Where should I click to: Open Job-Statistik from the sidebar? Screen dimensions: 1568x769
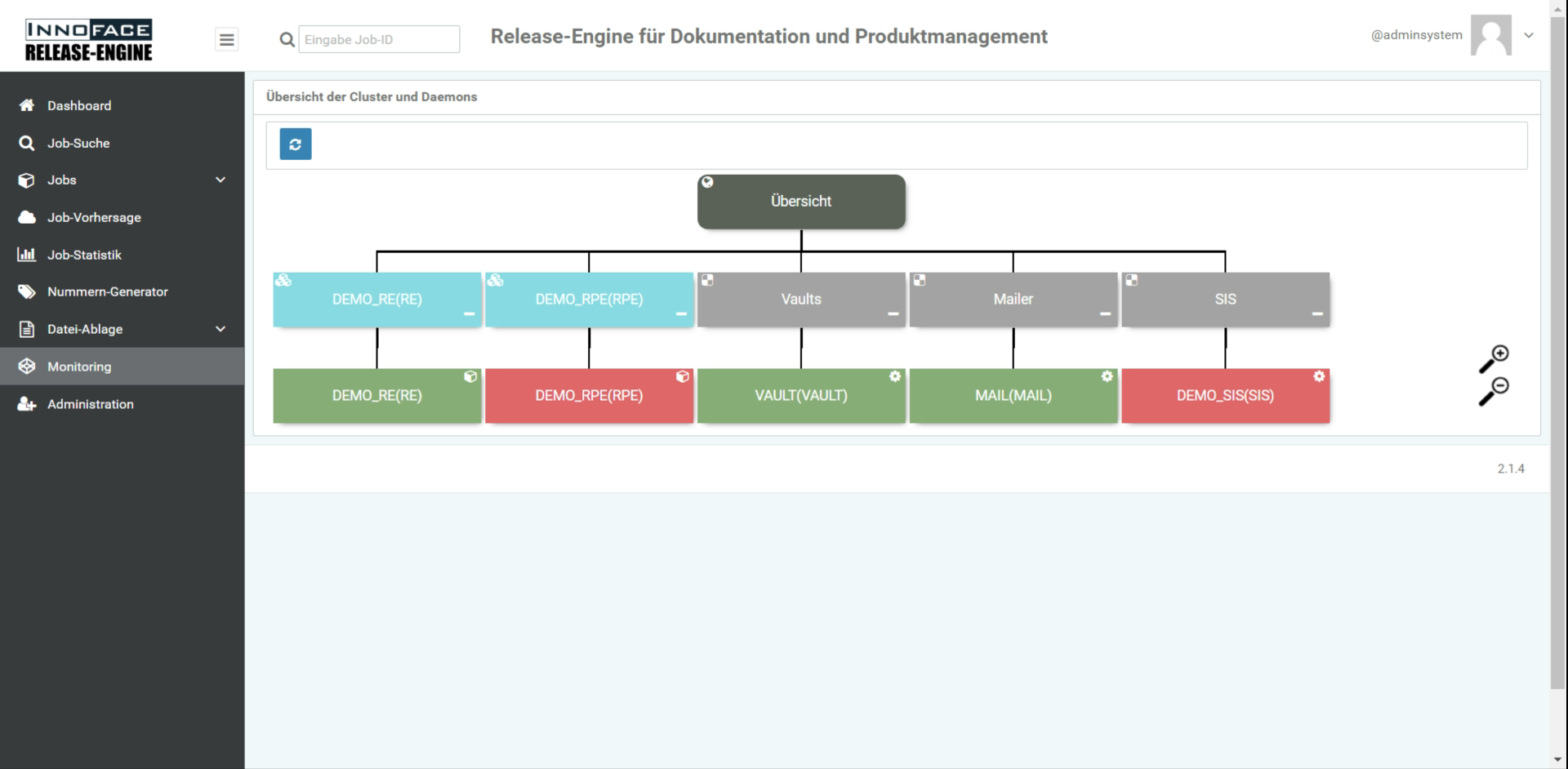click(x=84, y=255)
